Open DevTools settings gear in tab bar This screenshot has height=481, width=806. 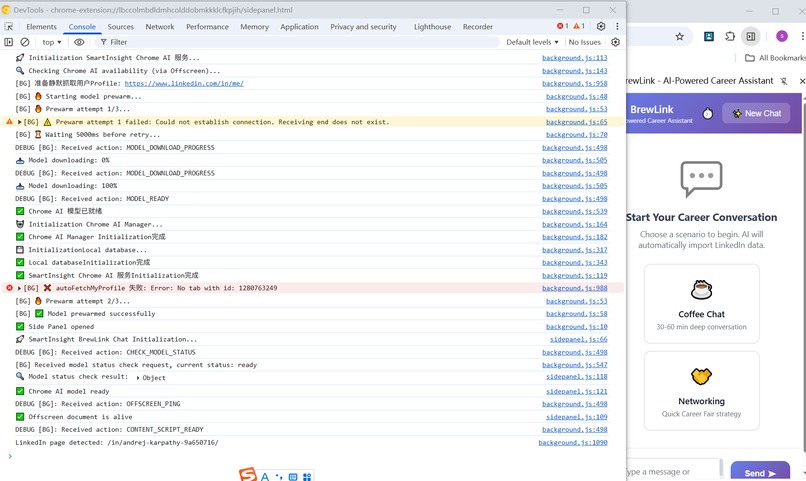coord(601,26)
